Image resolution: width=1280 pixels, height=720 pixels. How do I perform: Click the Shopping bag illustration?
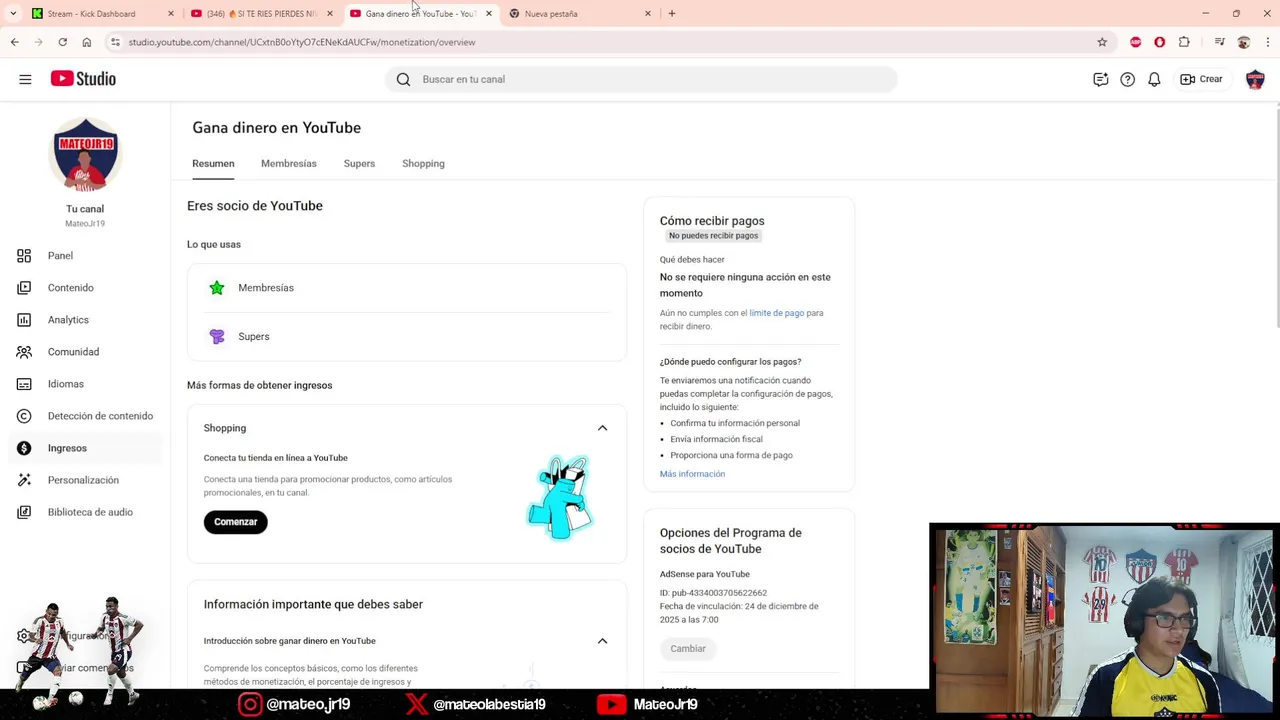pyautogui.click(x=561, y=498)
